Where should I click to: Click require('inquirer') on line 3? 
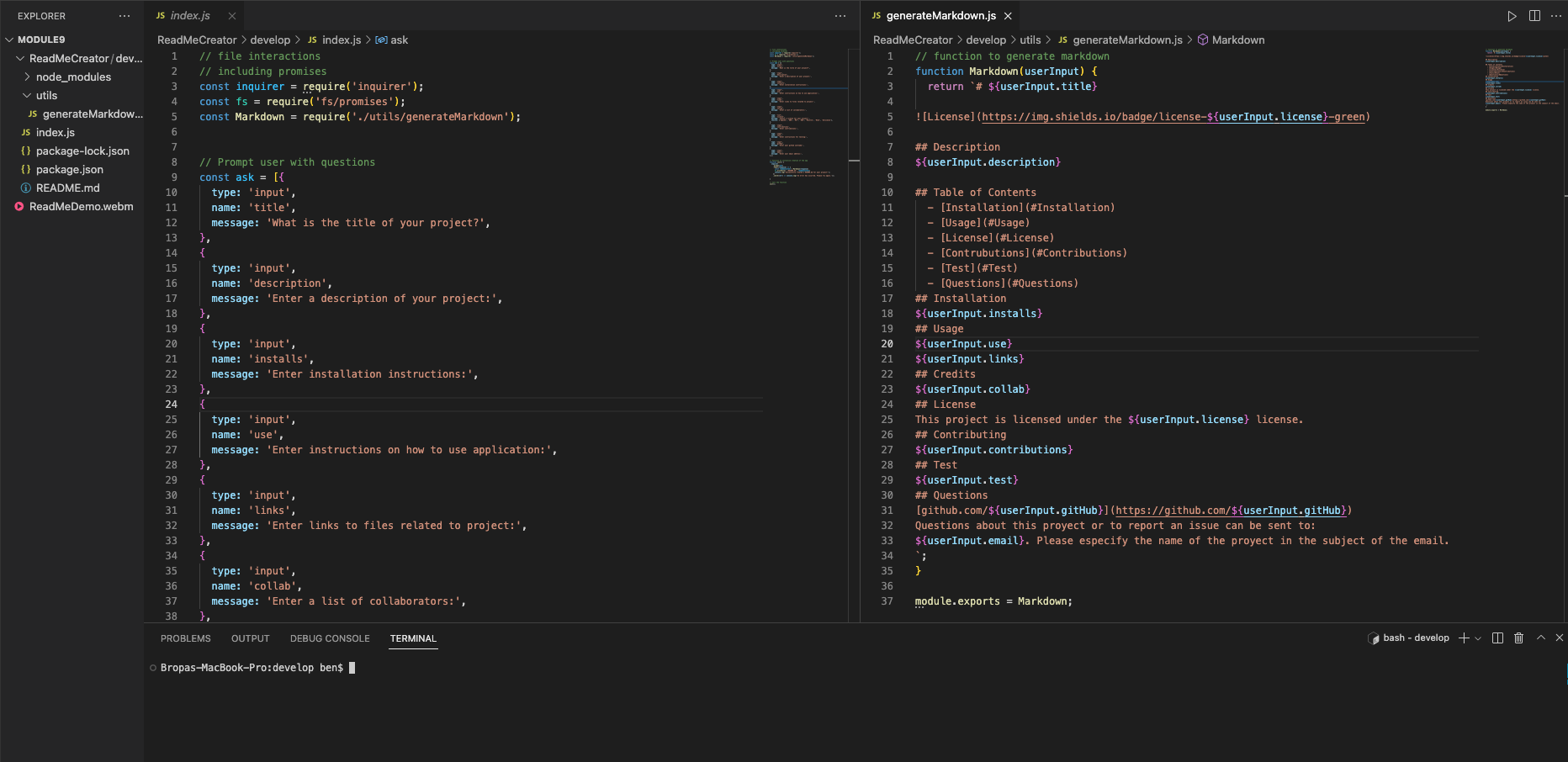(363, 87)
